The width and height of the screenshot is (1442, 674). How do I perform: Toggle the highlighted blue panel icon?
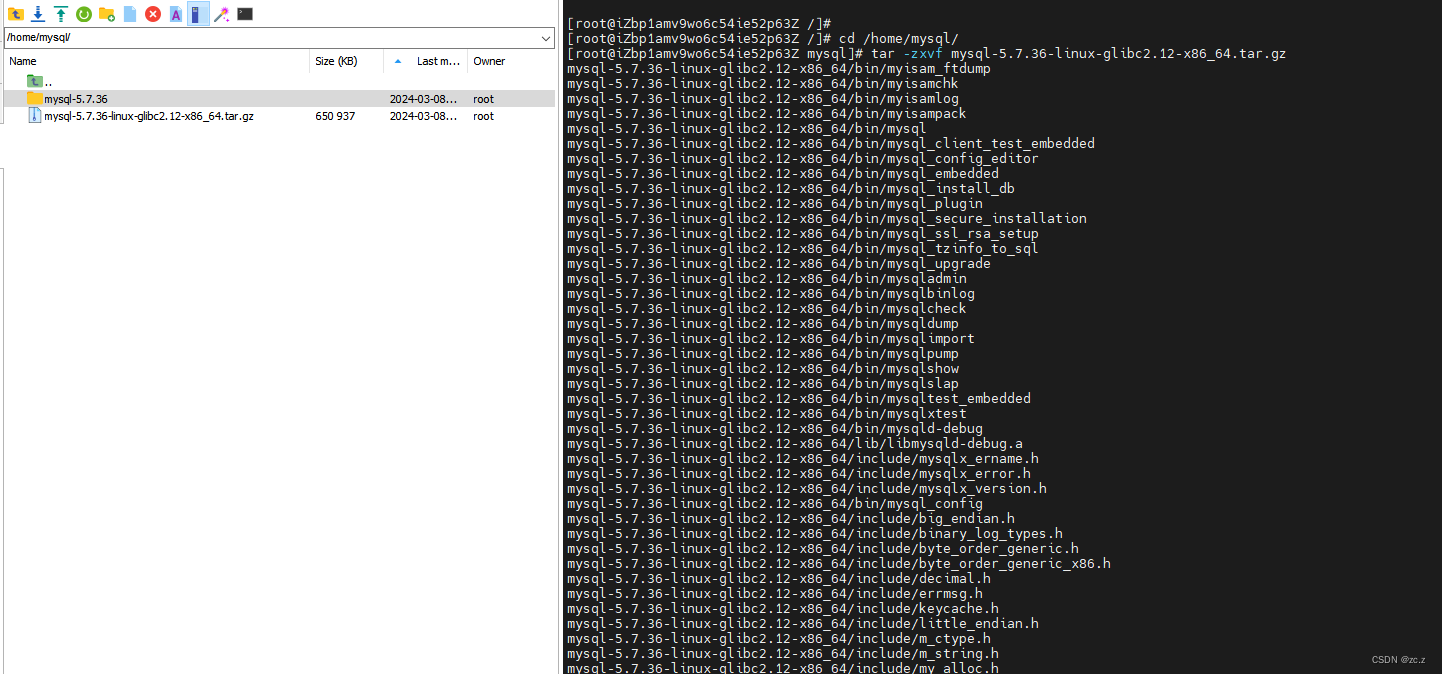pos(198,14)
